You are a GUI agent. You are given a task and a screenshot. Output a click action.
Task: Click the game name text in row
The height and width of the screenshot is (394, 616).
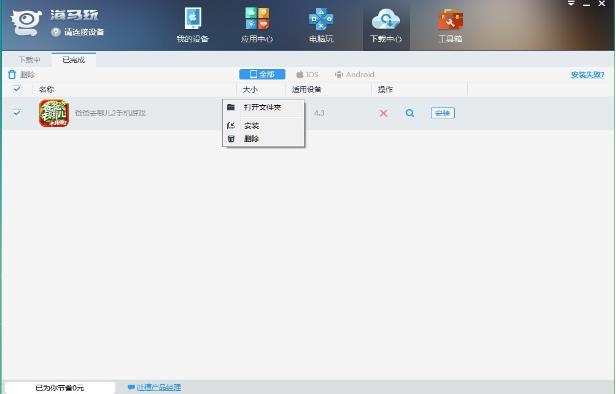(x=110, y=113)
